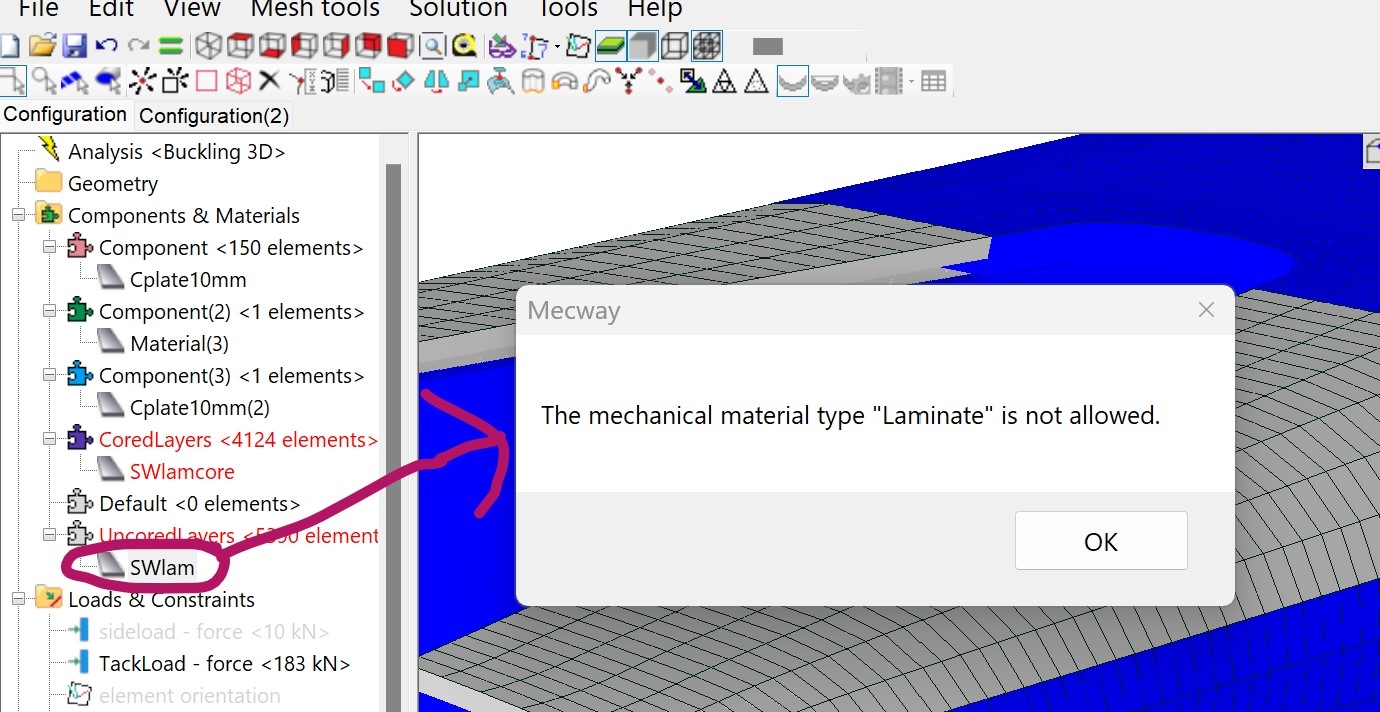
Task: Open the node numbering dropdown arrow
Action: pyautogui.click(x=555, y=47)
